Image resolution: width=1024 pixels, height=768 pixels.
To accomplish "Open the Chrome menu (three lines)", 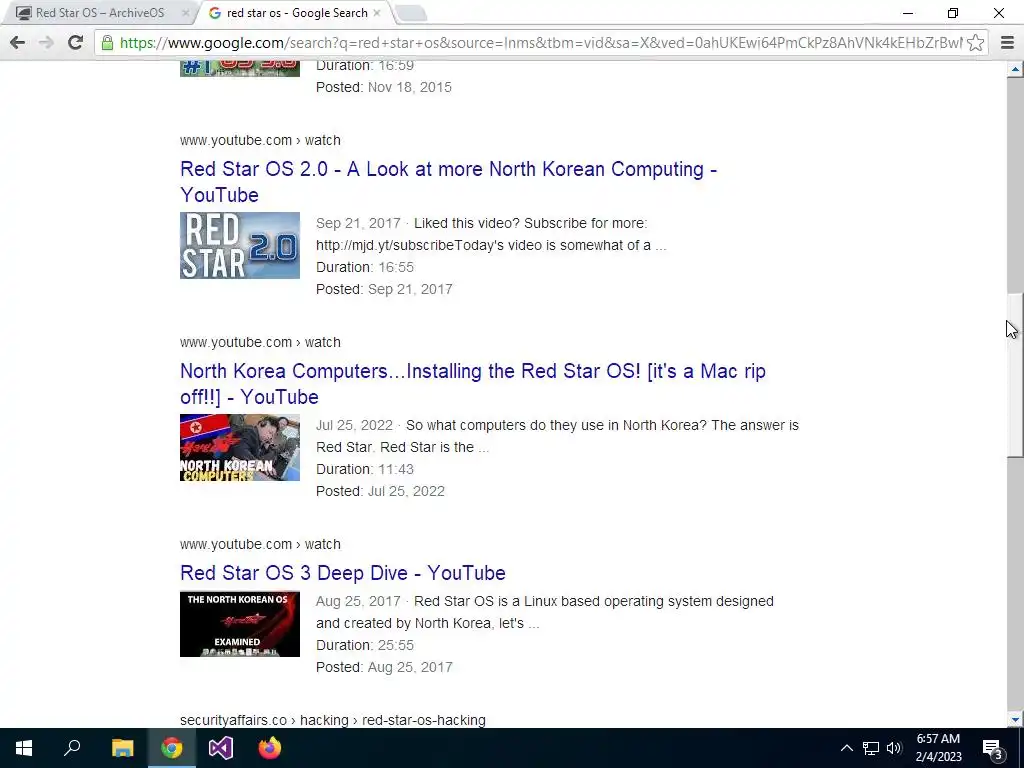I will point(1007,42).
